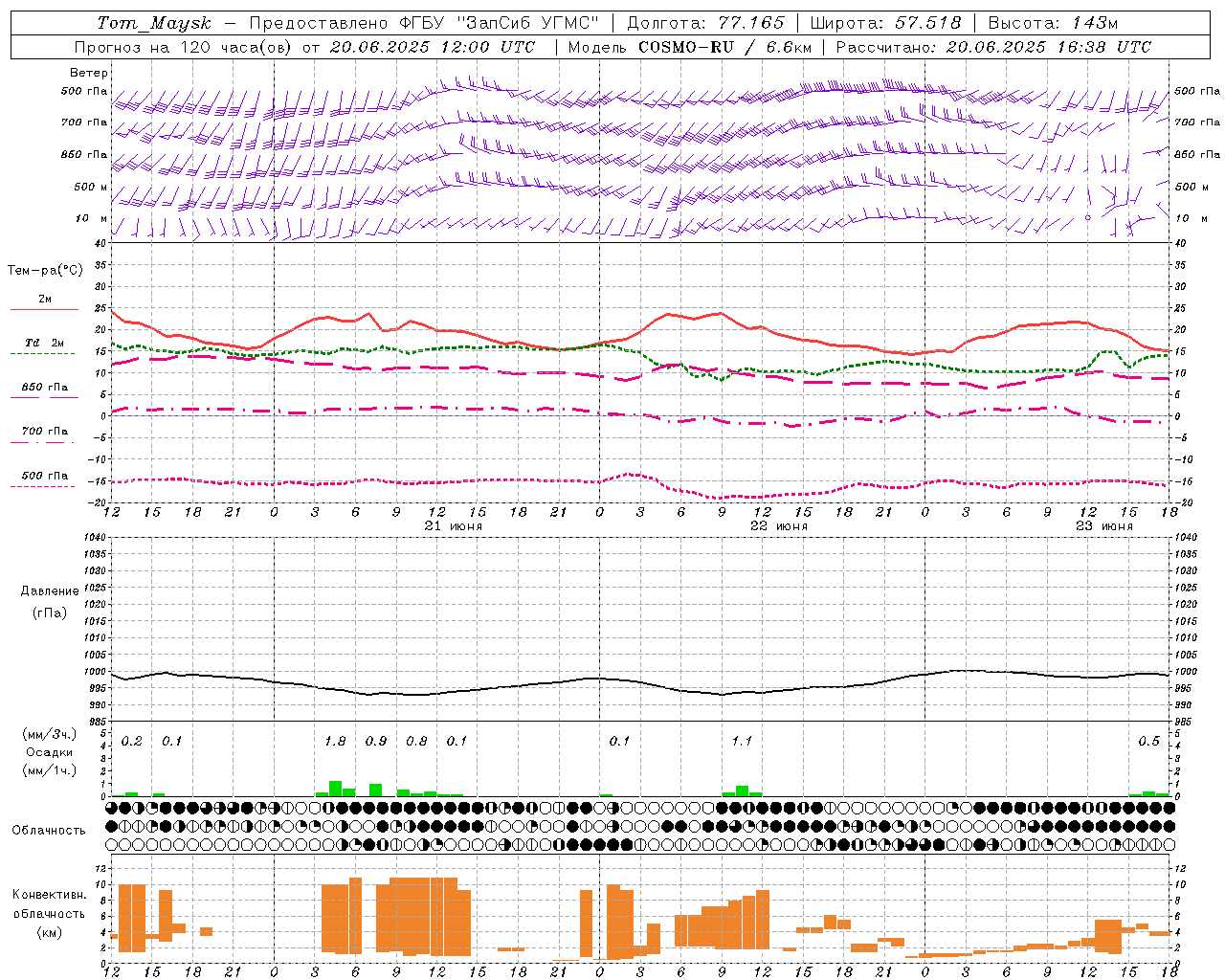
Task: Select the forecast start text 20.06.2025 12:00 UTC
Action: coord(433,47)
